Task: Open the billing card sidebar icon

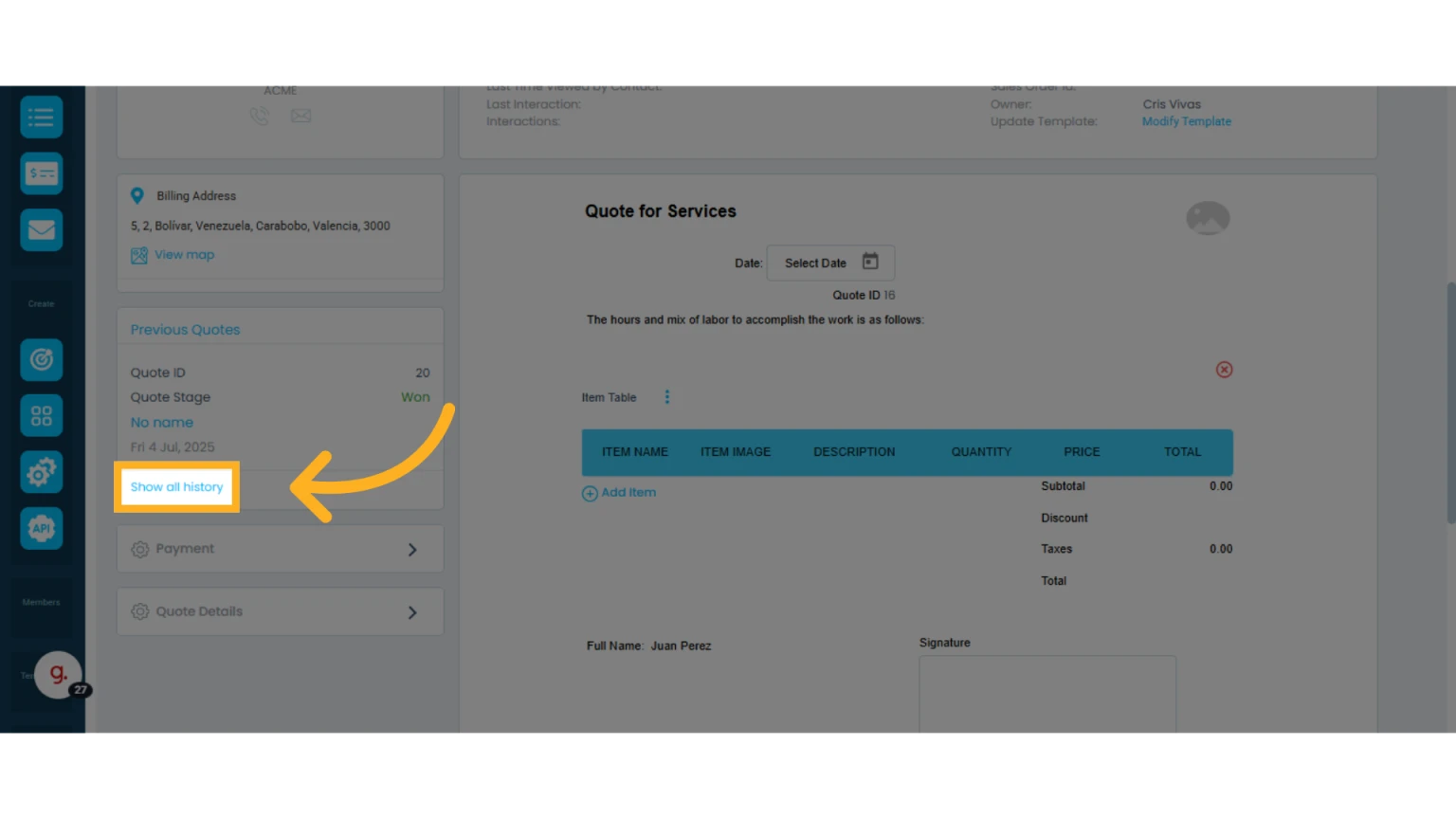Action: point(42,173)
